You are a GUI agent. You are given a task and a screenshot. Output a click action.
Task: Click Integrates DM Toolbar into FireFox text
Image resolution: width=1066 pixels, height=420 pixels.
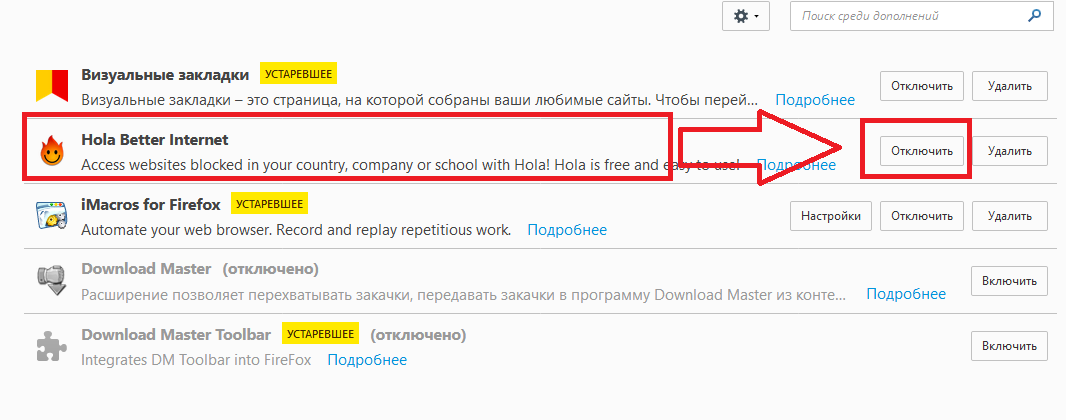click(196, 360)
